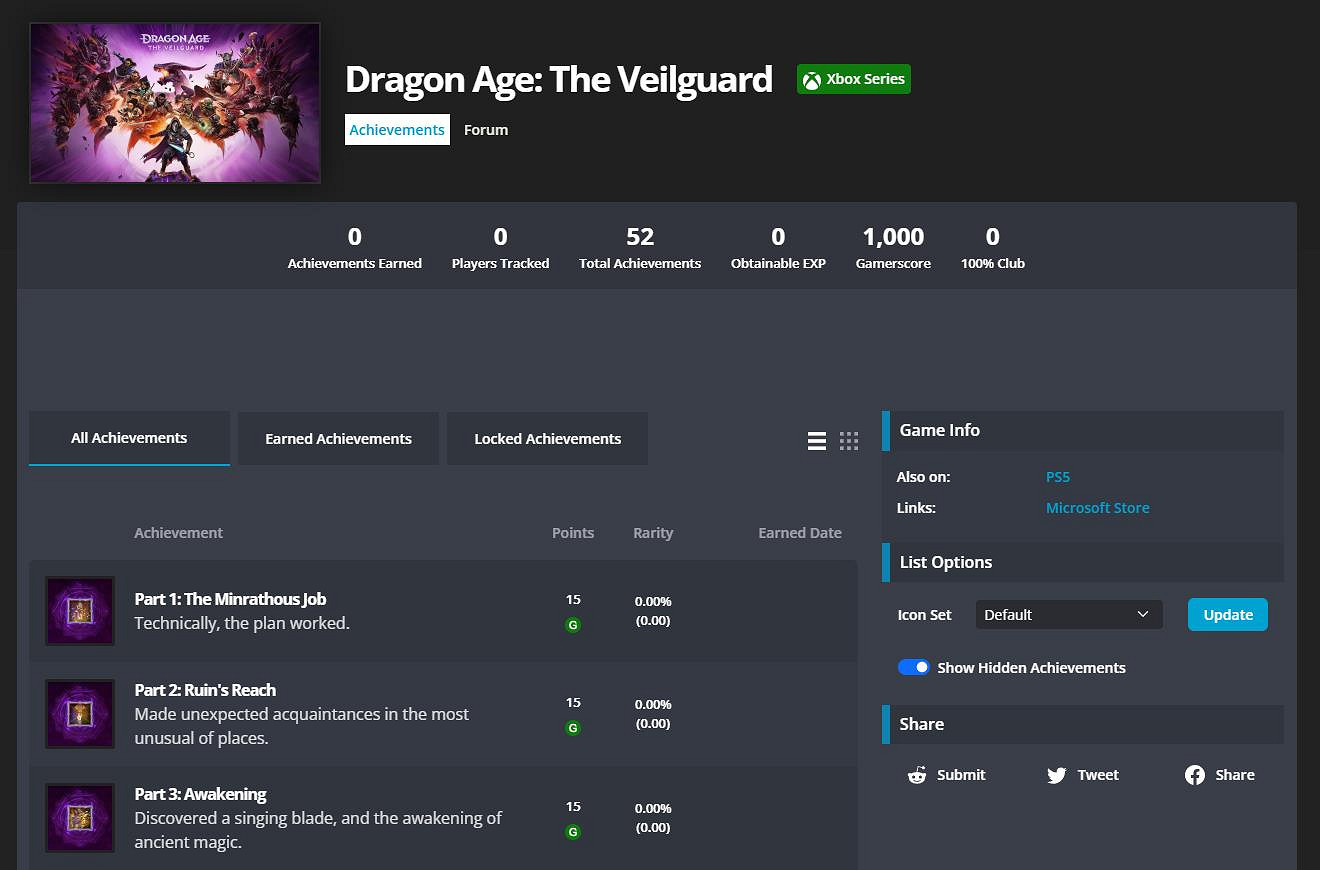Open the Achievements tab
Viewport: 1320px width, 870px height.
pos(397,130)
